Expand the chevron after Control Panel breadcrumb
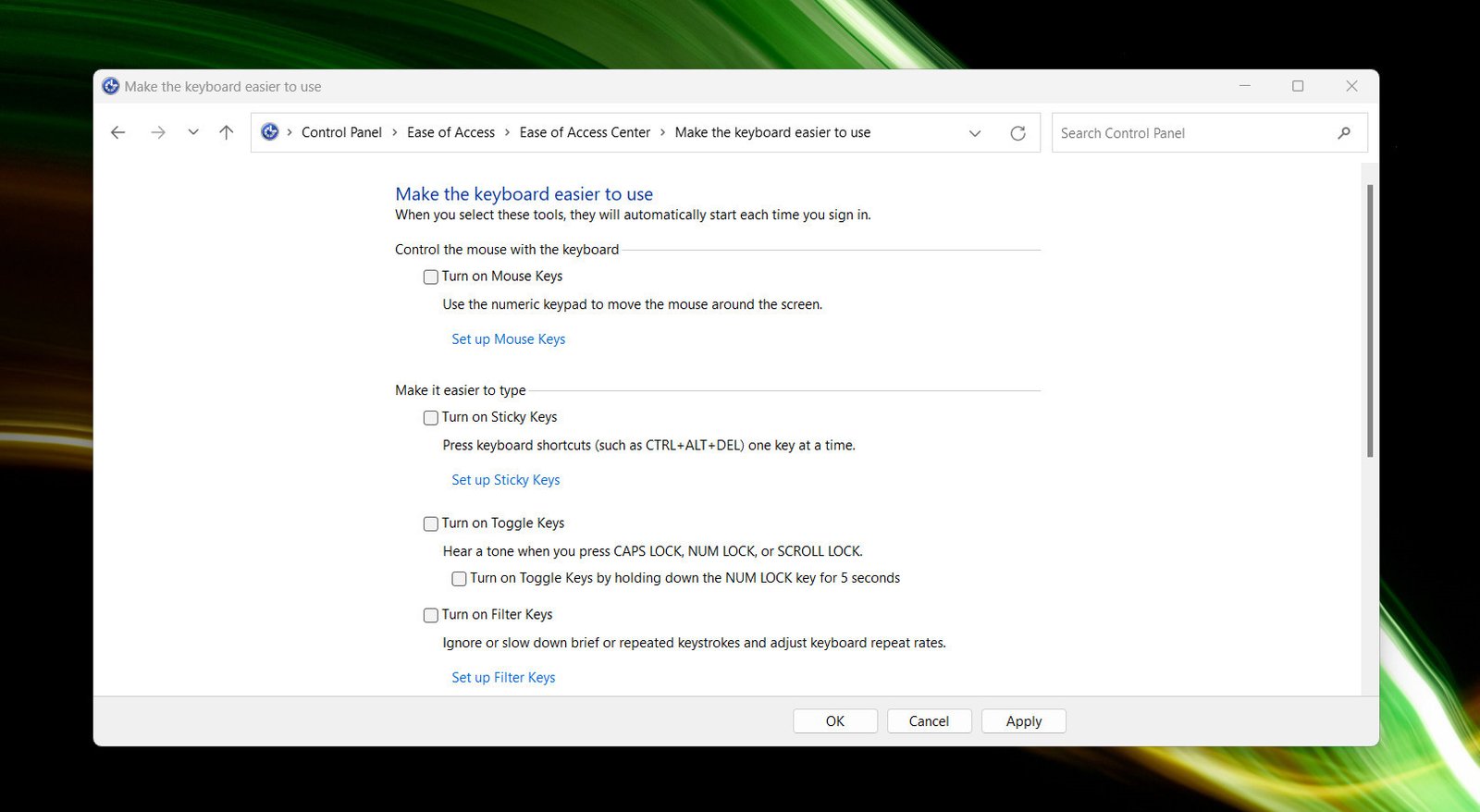The image size is (1480, 812). coord(395,132)
